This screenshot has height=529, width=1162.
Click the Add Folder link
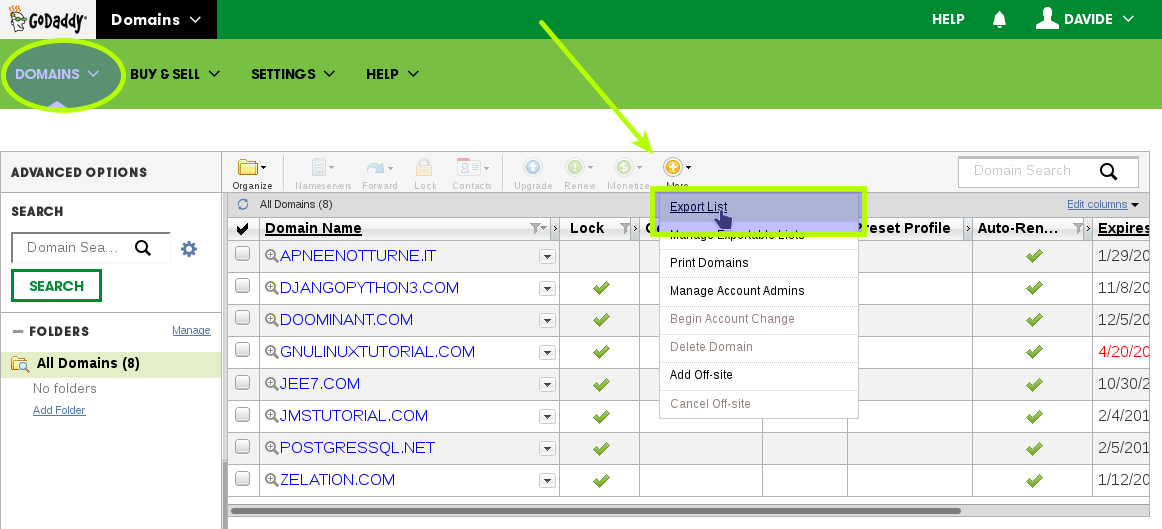(59, 410)
